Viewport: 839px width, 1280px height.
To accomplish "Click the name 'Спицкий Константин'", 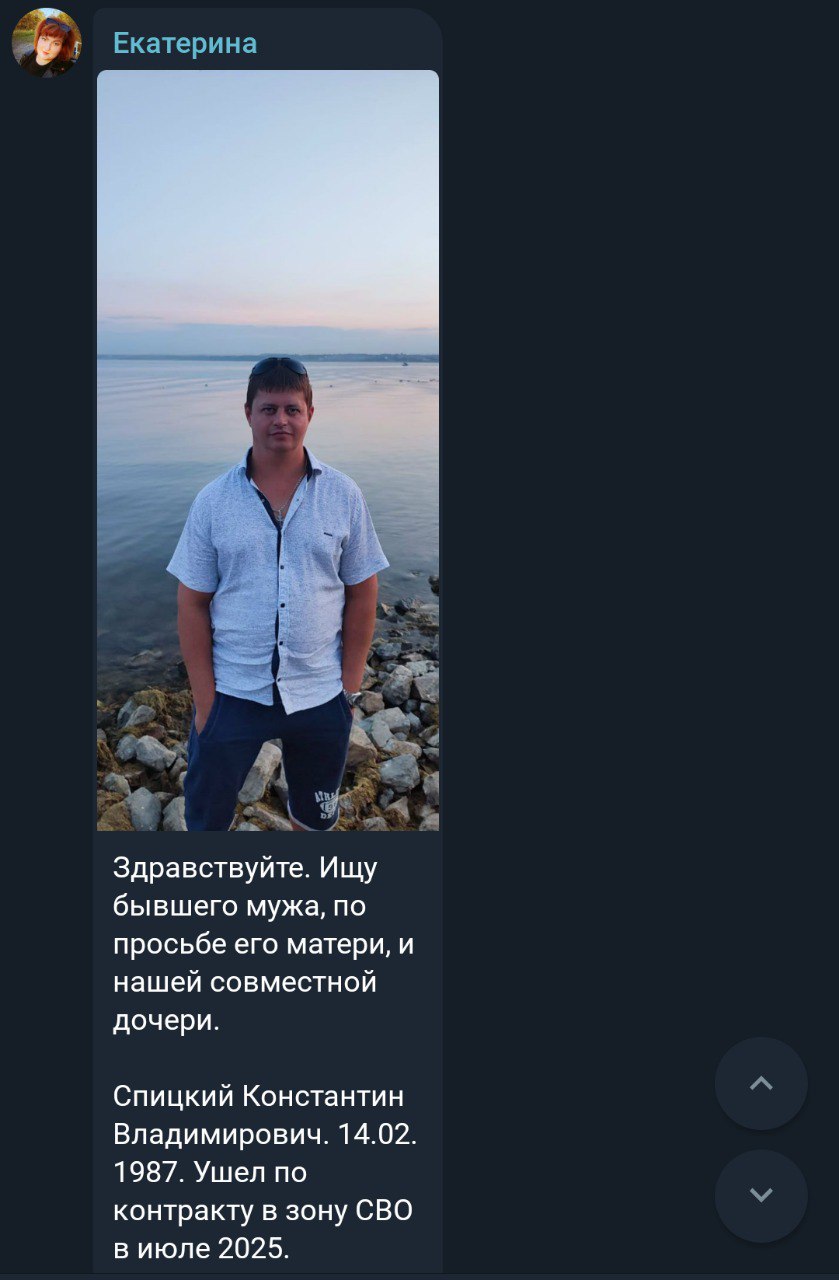I will pos(259,1096).
